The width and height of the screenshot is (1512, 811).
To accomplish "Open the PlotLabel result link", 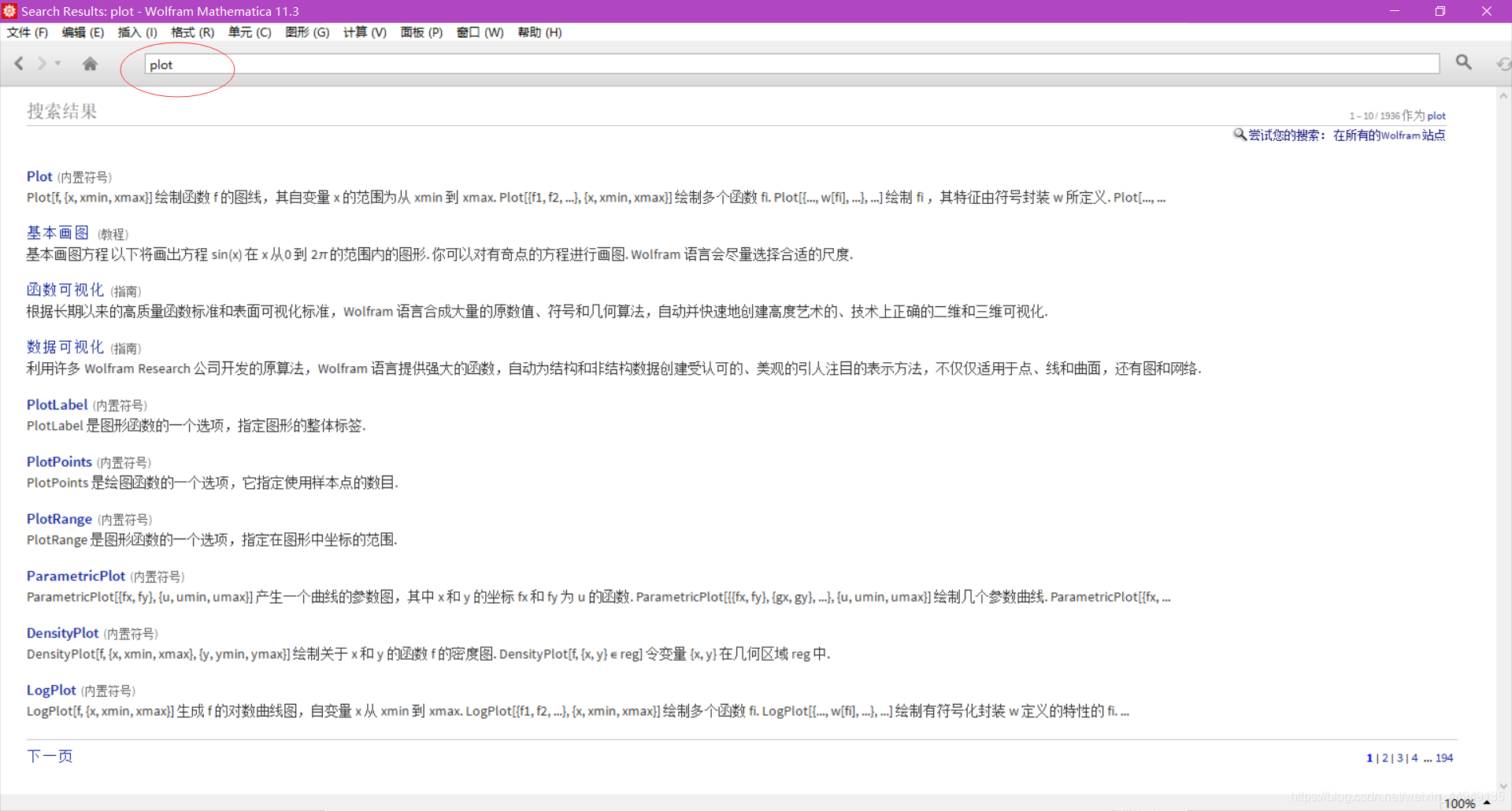I will [57, 405].
